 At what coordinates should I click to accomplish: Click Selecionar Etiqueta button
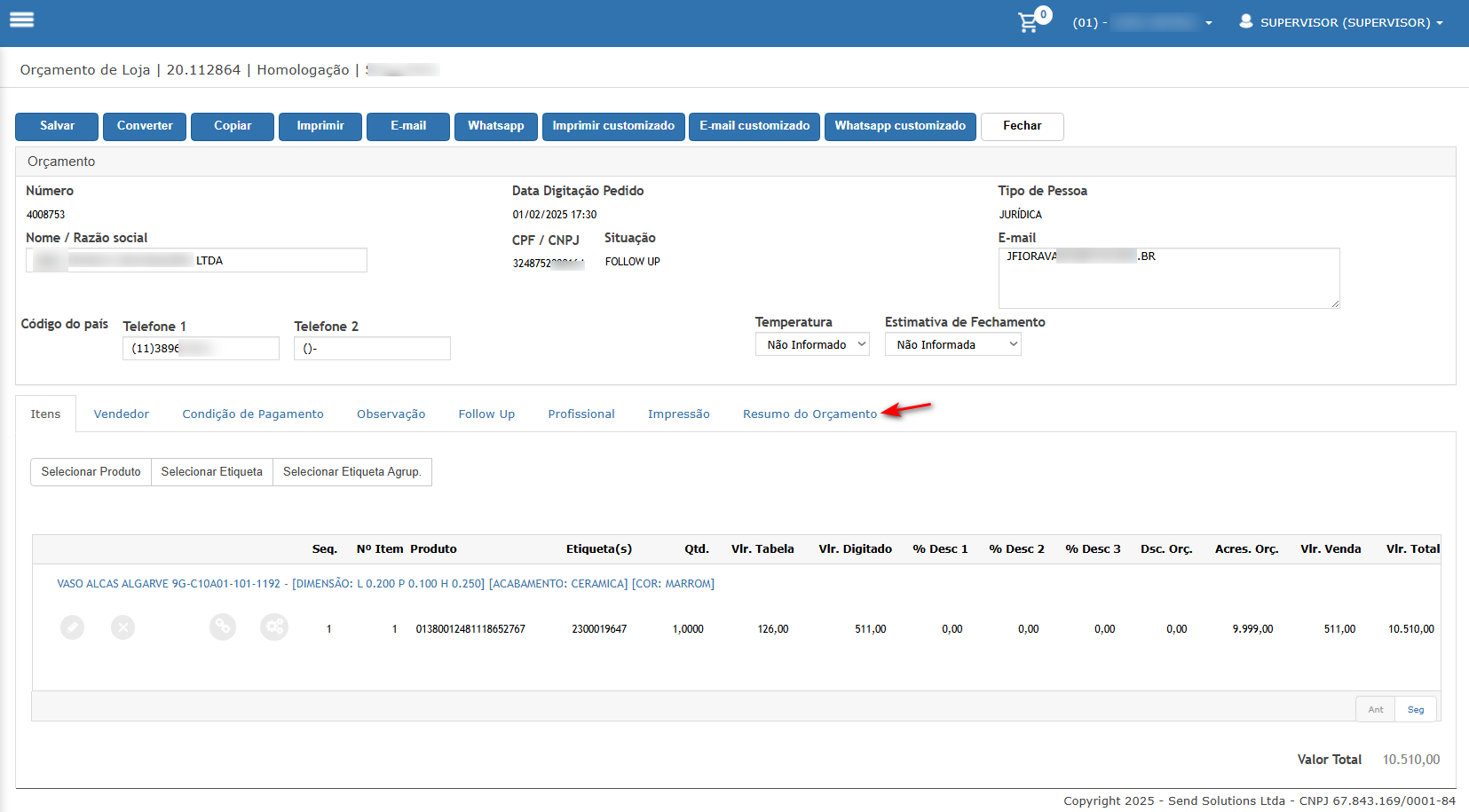pyautogui.click(x=212, y=472)
